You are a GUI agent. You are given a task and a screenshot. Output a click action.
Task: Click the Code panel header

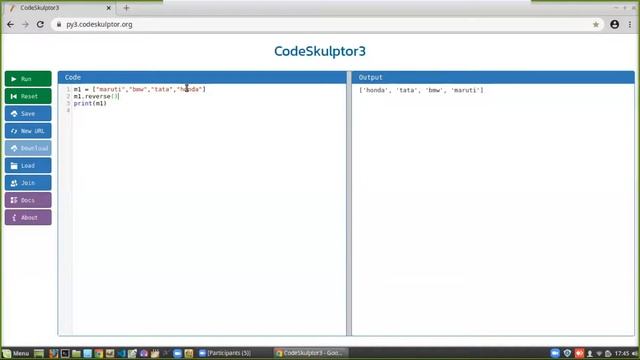click(x=202, y=77)
